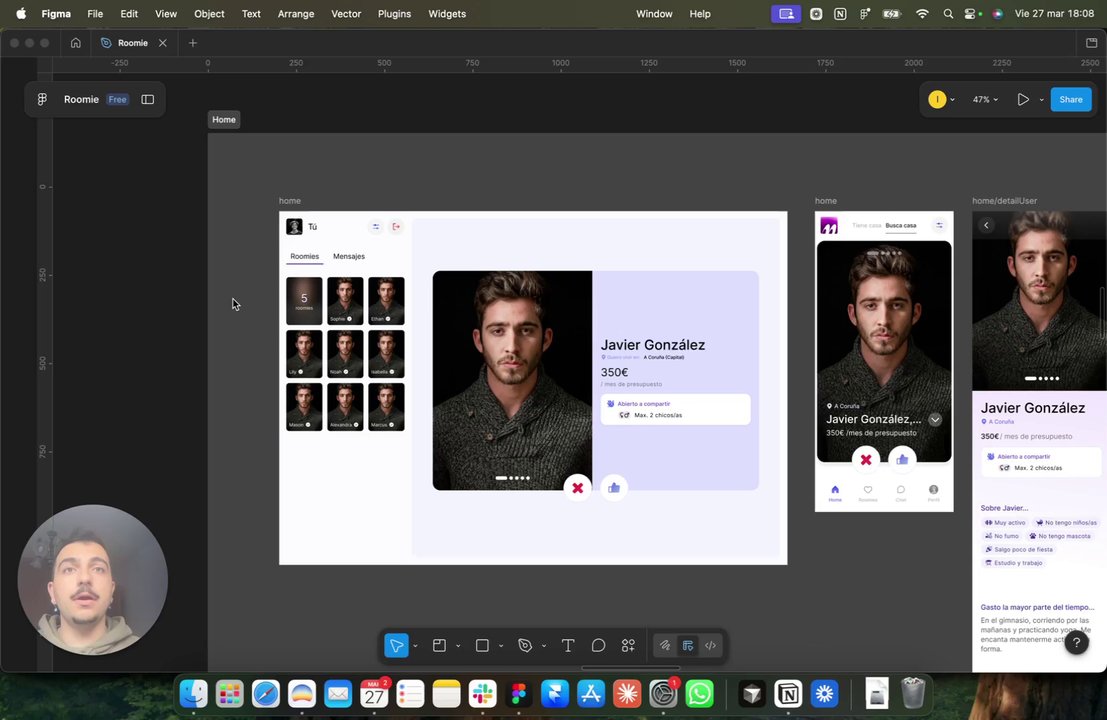The height and width of the screenshot is (720, 1107).
Task: Open the Plugins menu
Action: [x=394, y=14]
